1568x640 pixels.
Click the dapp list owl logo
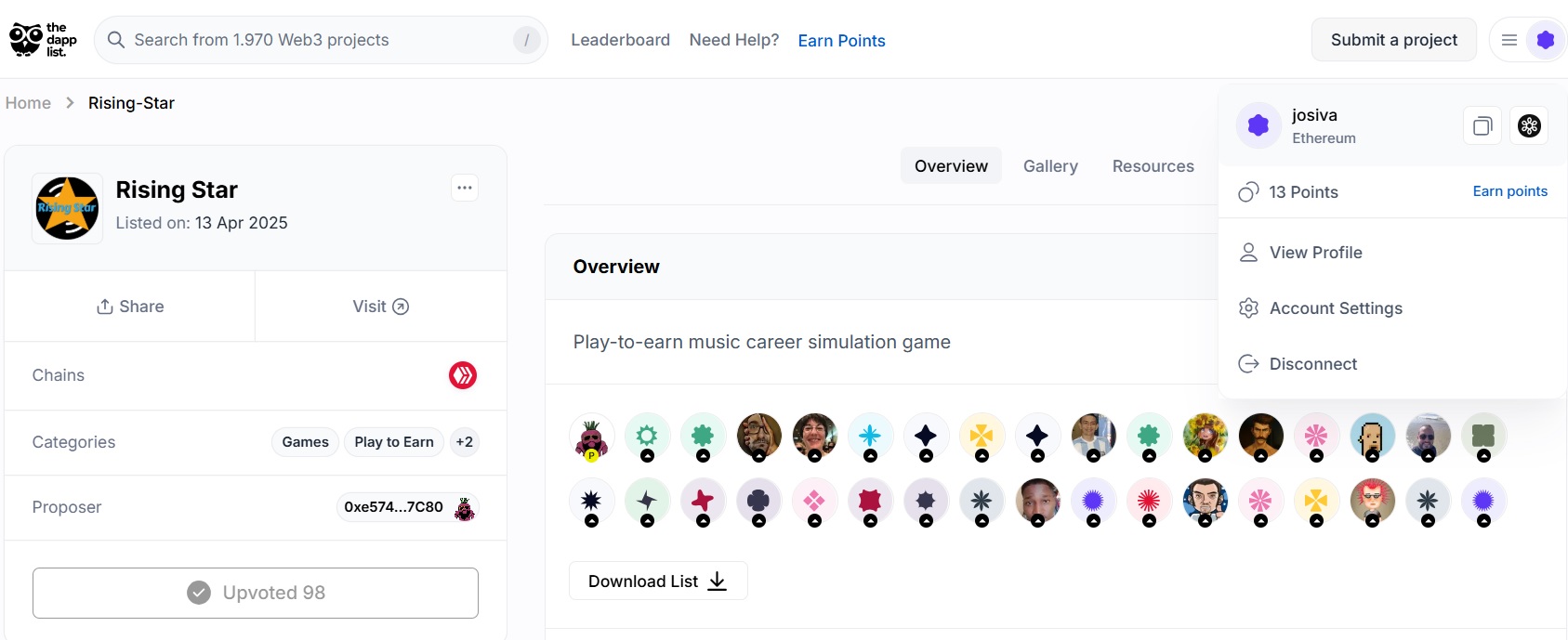pos(43,40)
